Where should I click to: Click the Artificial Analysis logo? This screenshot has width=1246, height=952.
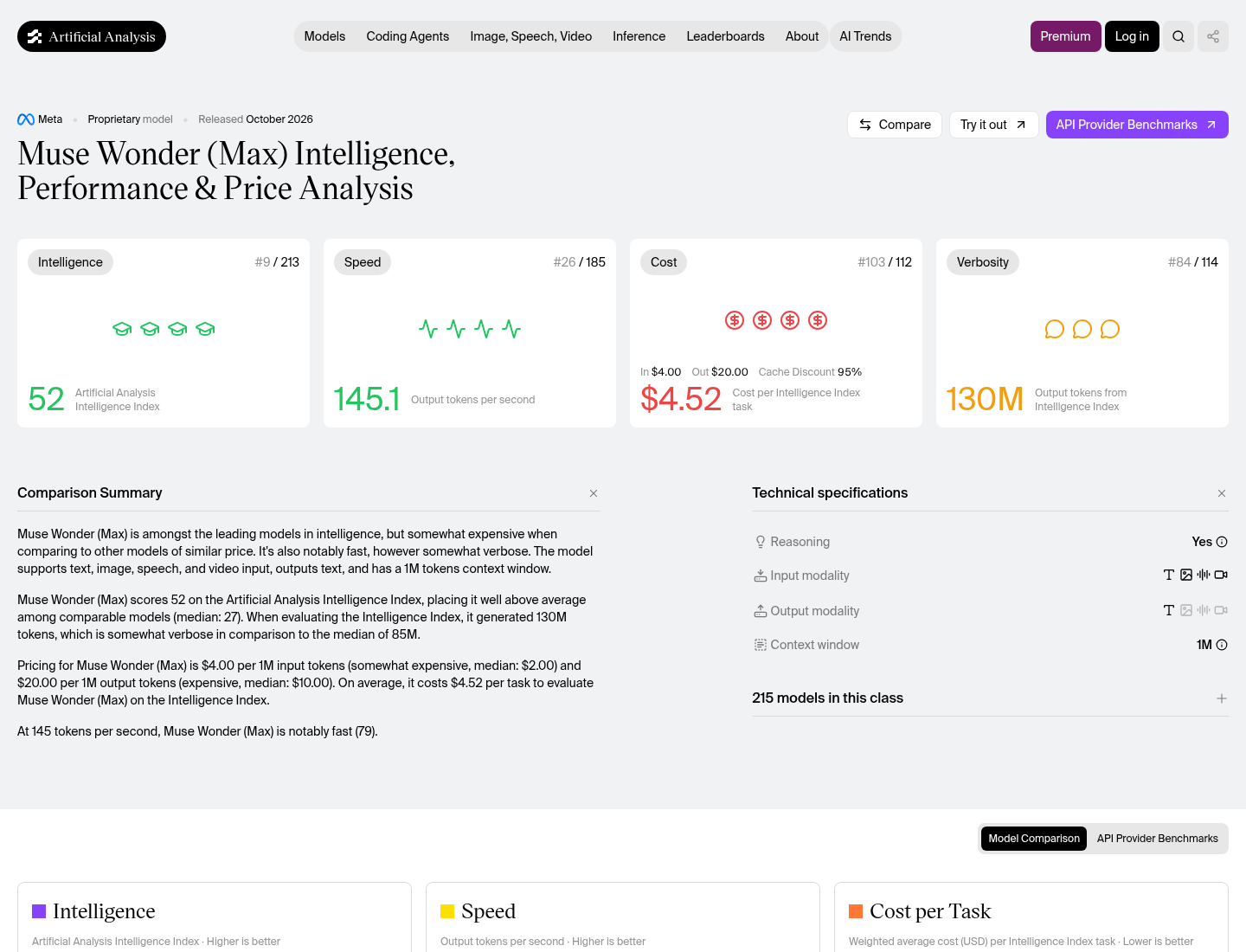coord(92,36)
